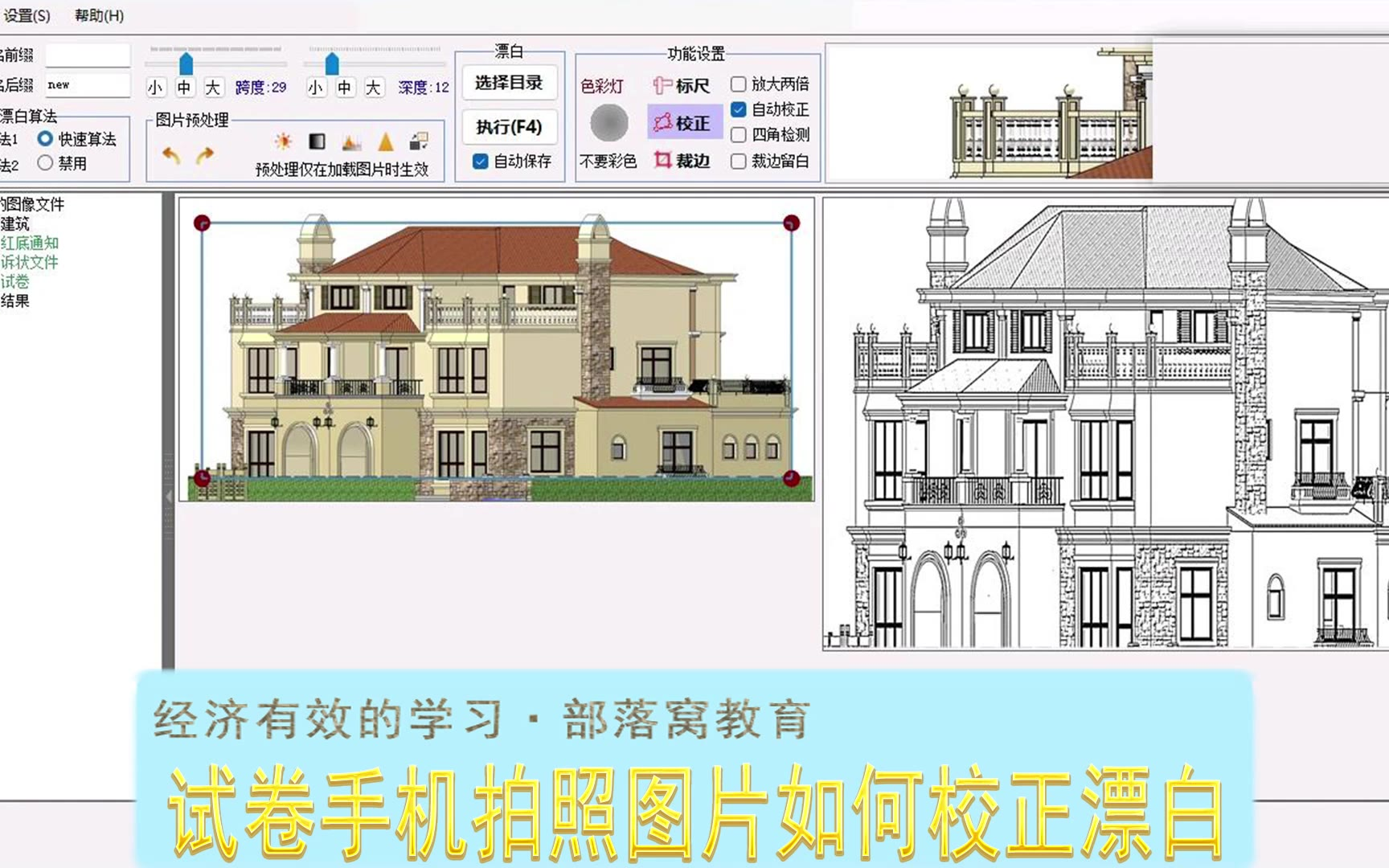Click the 不要彩色 label
Viewport: 1389px width, 868px height.
click(608, 162)
